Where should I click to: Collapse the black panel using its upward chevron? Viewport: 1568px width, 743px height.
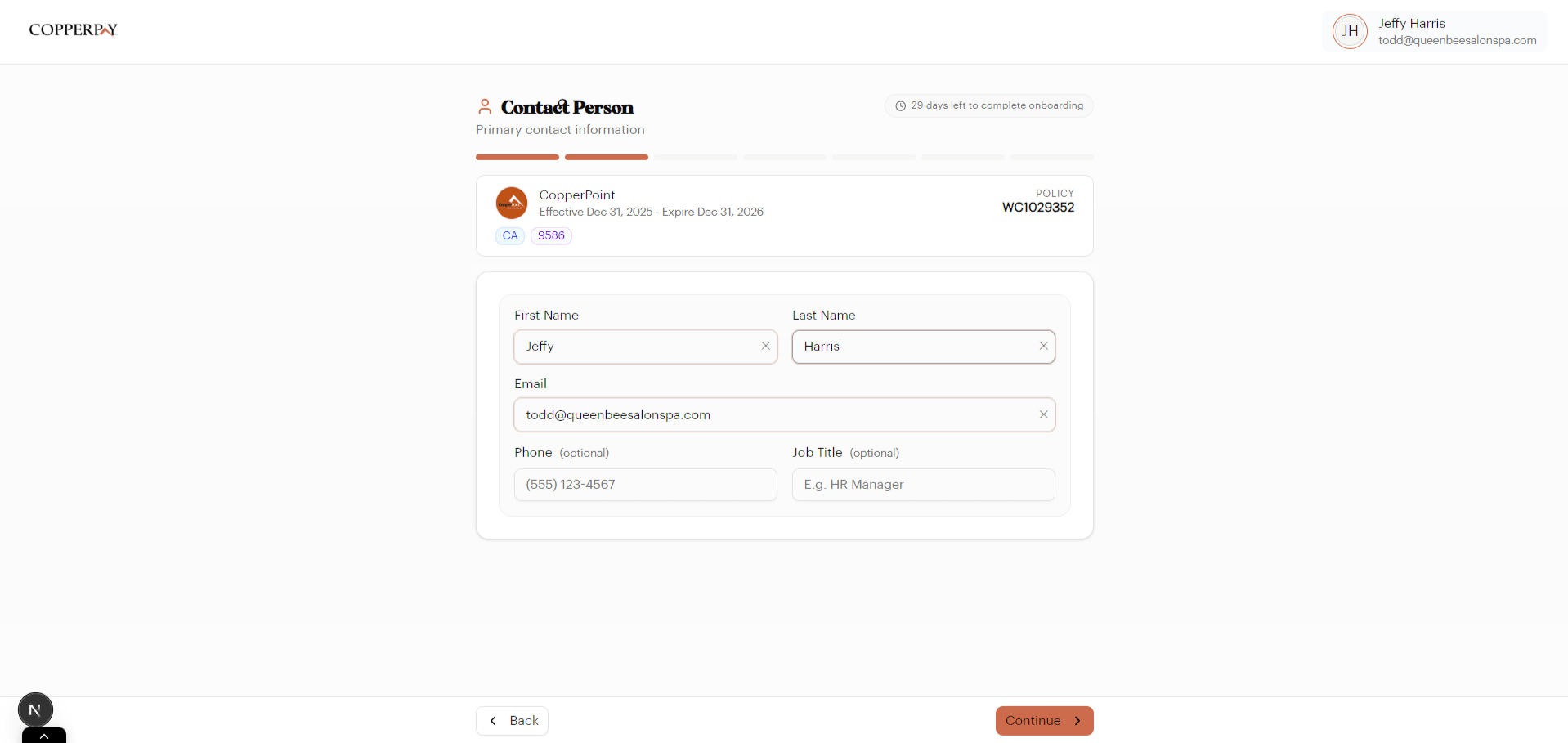(x=43, y=736)
